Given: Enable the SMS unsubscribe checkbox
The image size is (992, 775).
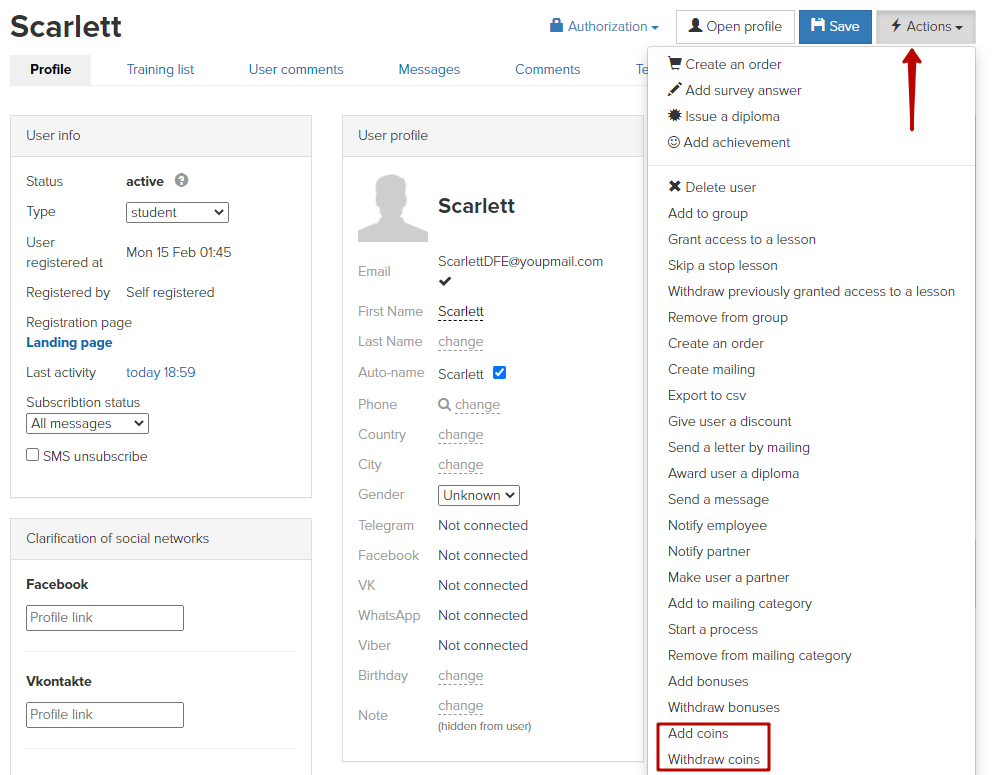Looking at the screenshot, I should (x=32, y=454).
